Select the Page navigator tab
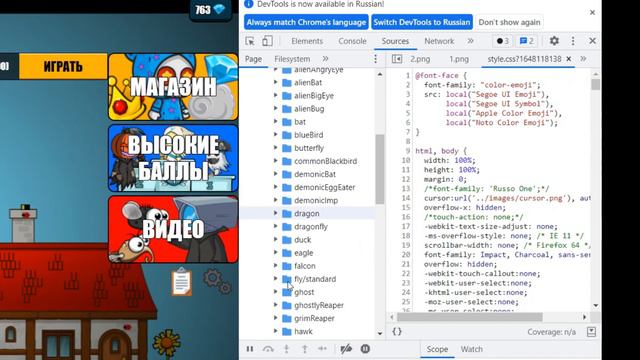The width and height of the screenshot is (640, 360). 253,59
